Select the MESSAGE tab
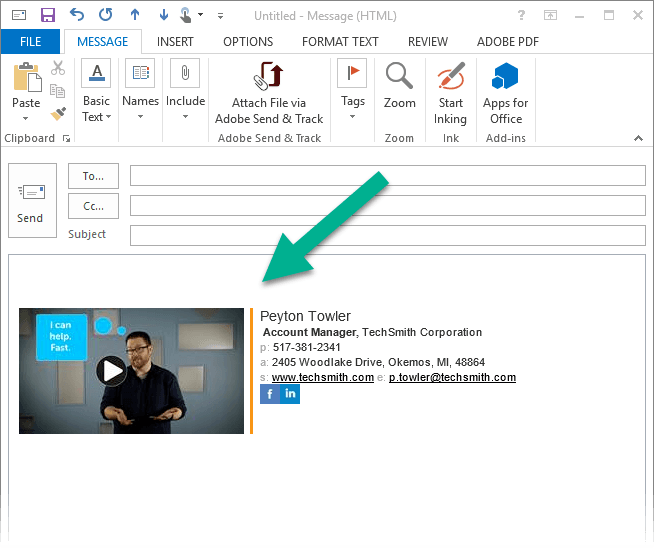The width and height of the screenshot is (654, 549). click(103, 42)
